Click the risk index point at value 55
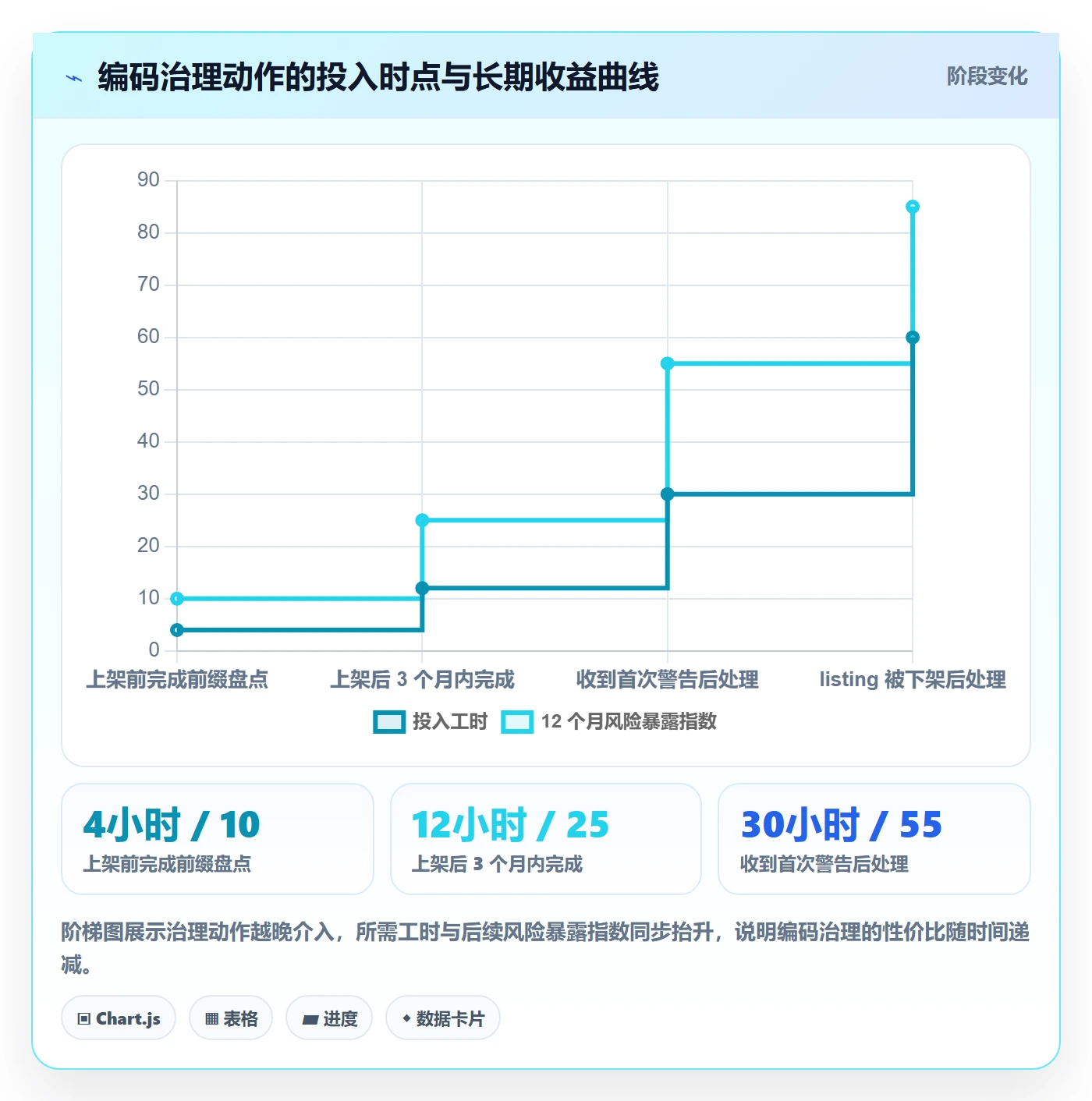Screen dimensions: 1092x1101 (x=668, y=363)
